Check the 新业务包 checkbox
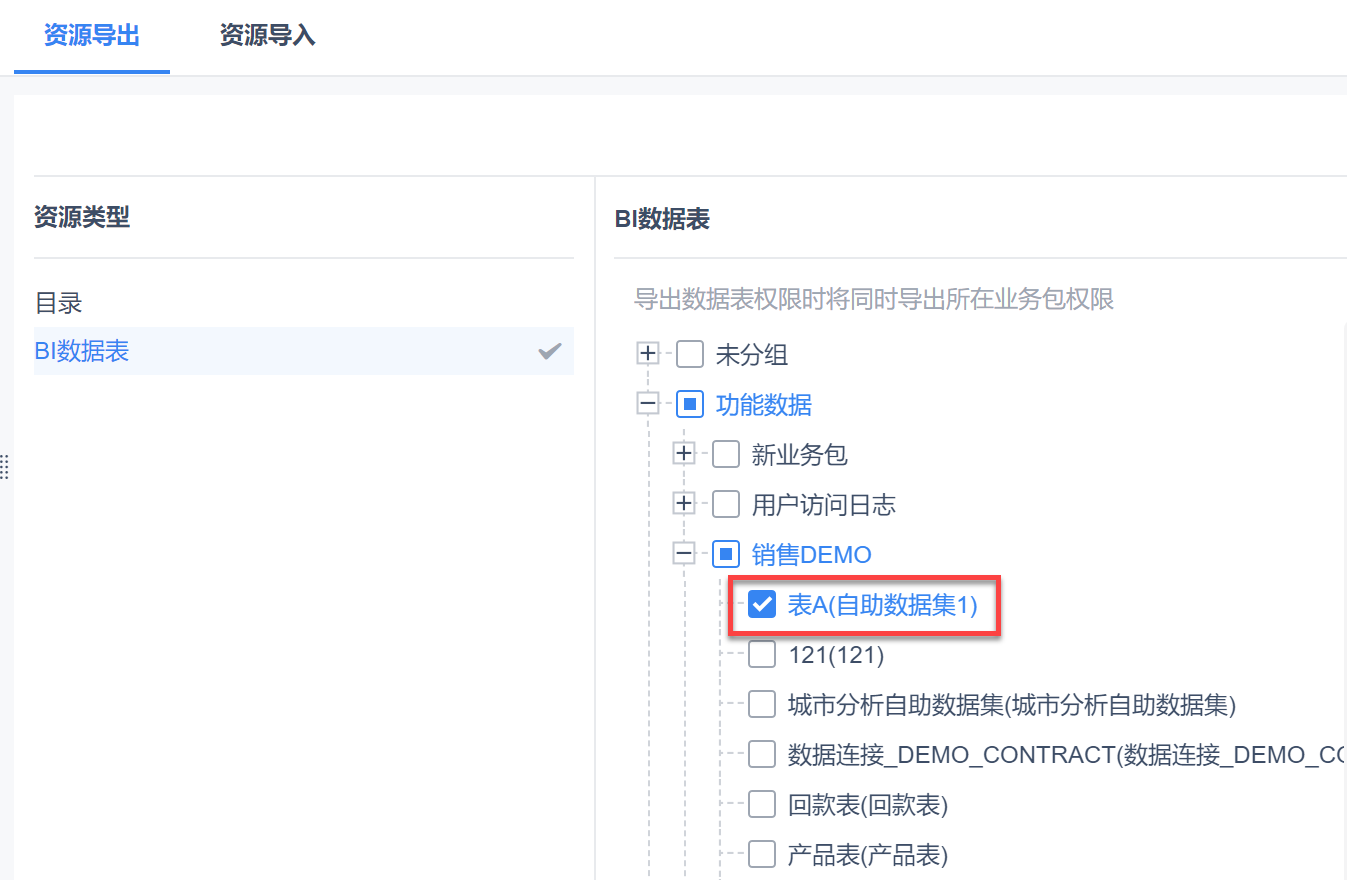 click(726, 454)
